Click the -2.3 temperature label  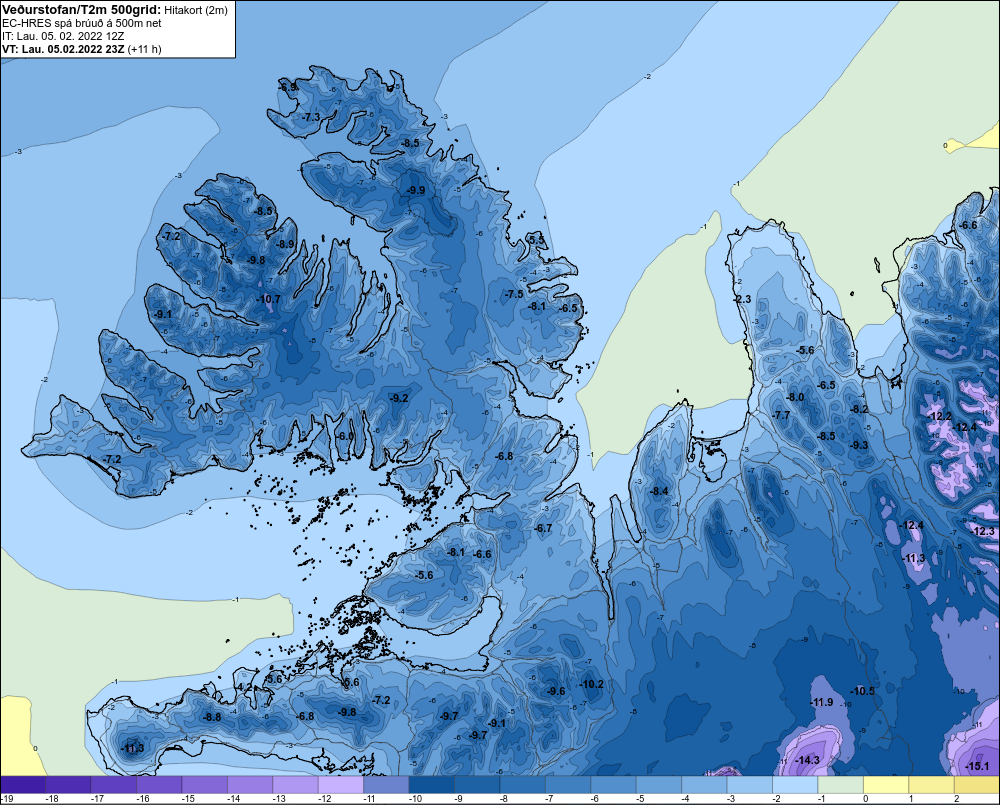742,299
